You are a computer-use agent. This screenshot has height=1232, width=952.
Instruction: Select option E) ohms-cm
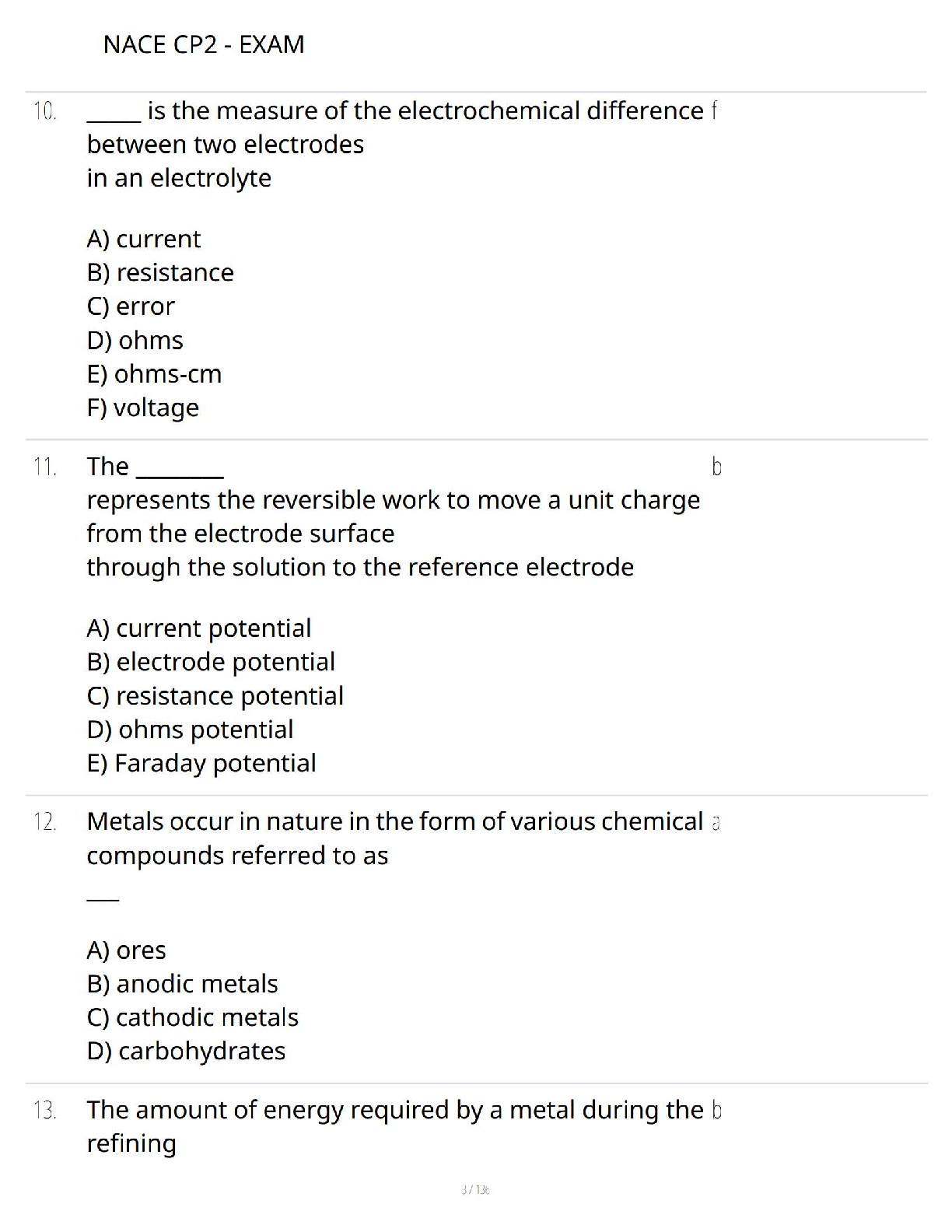(x=154, y=374)
